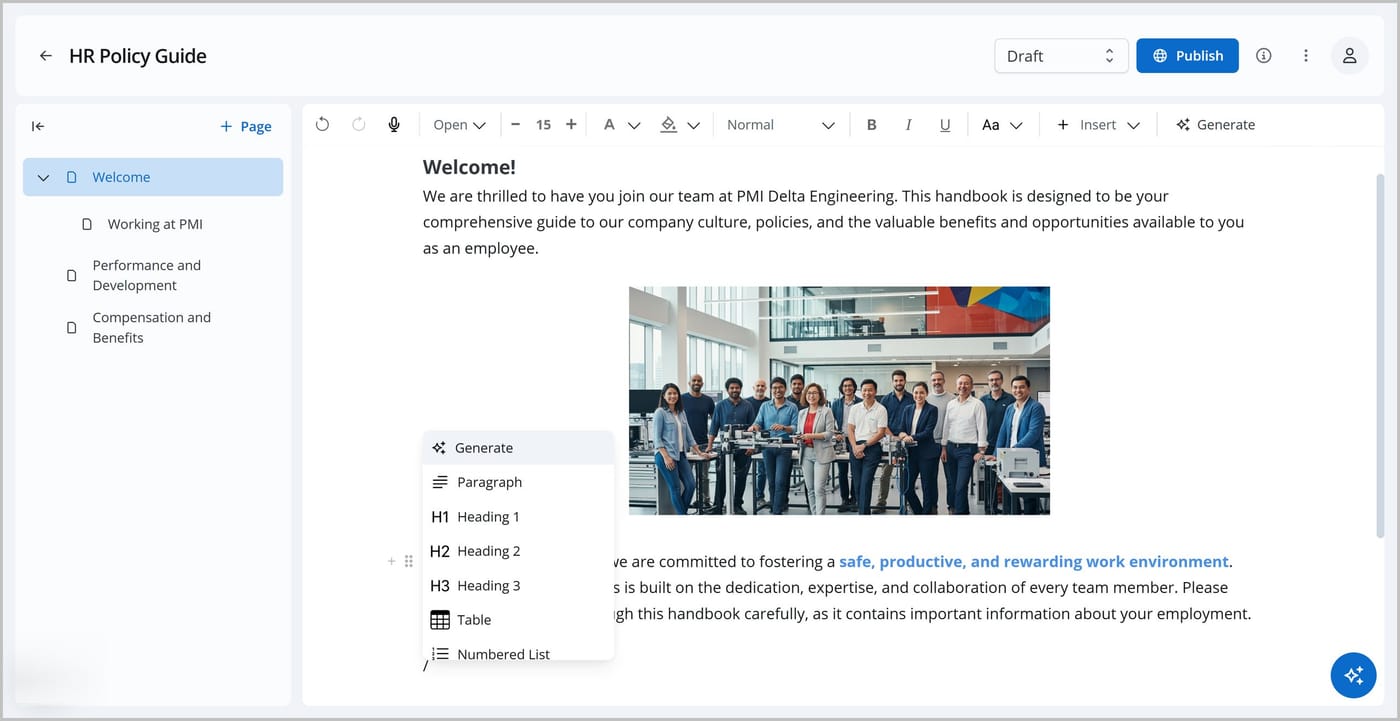The height and width of the screenshot is (721, 1400).
Task: Click the Welcome! heading text
Action: 469,167
